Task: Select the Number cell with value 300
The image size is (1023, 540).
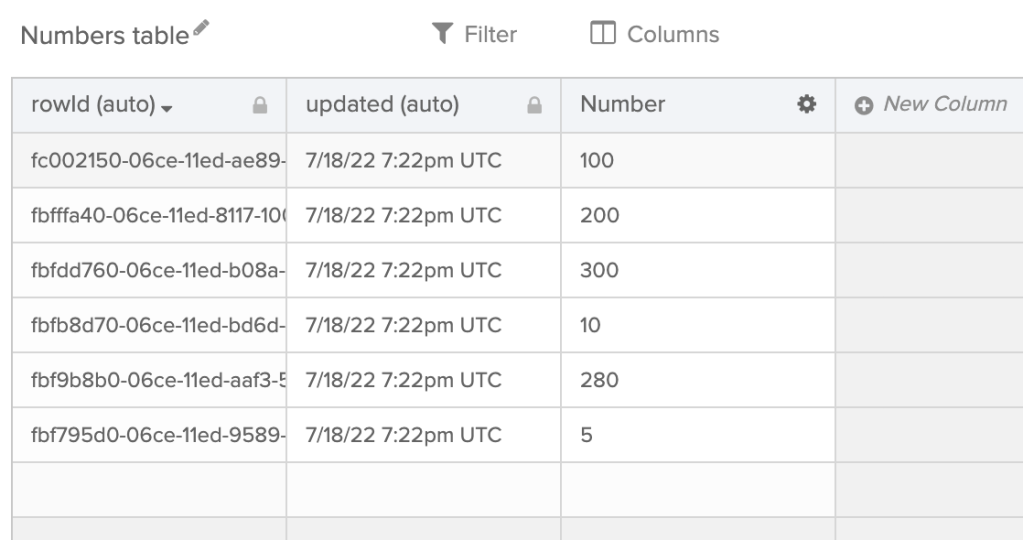Action: point(697,270)
